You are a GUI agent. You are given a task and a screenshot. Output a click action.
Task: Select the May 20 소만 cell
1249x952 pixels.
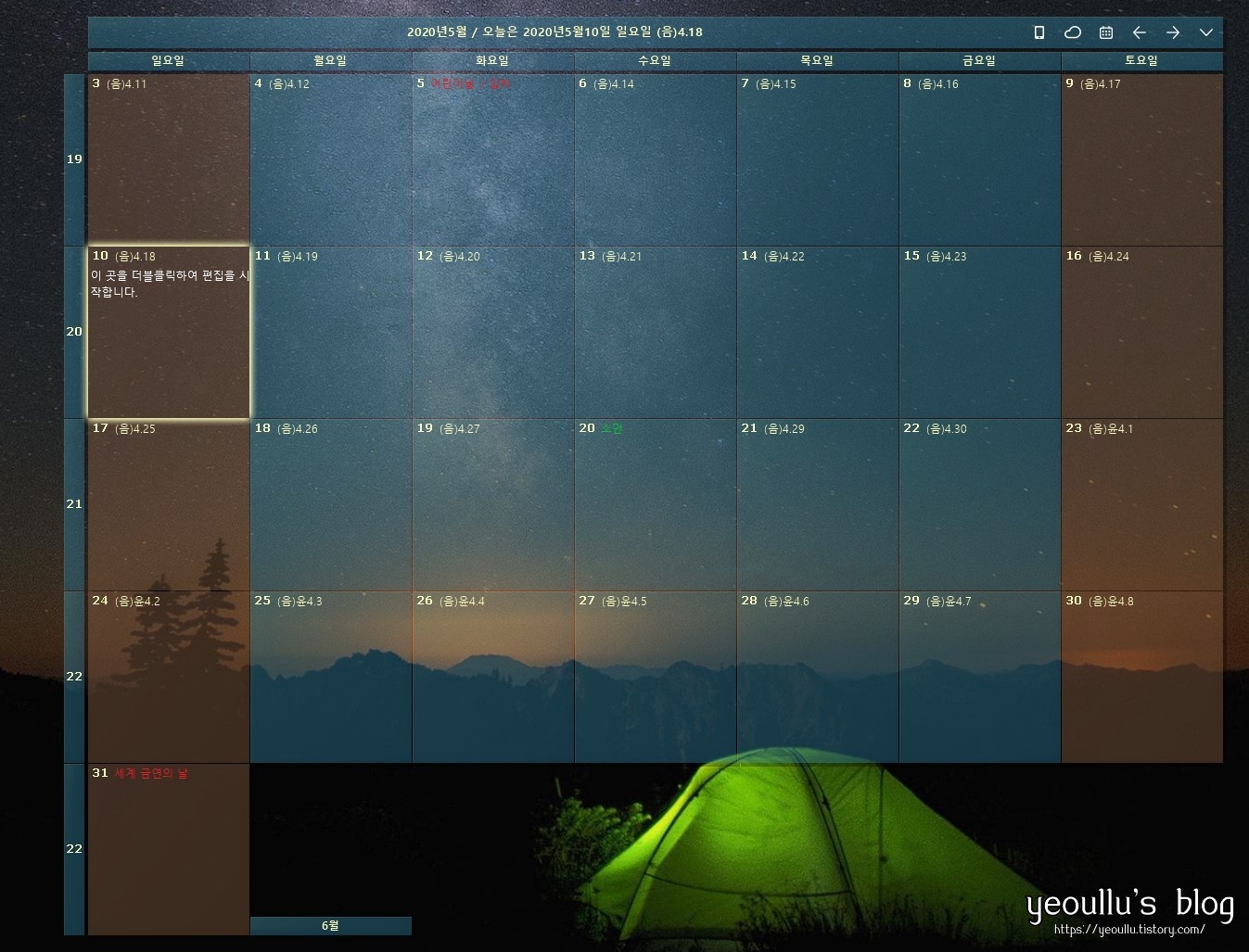click(656, 504)
